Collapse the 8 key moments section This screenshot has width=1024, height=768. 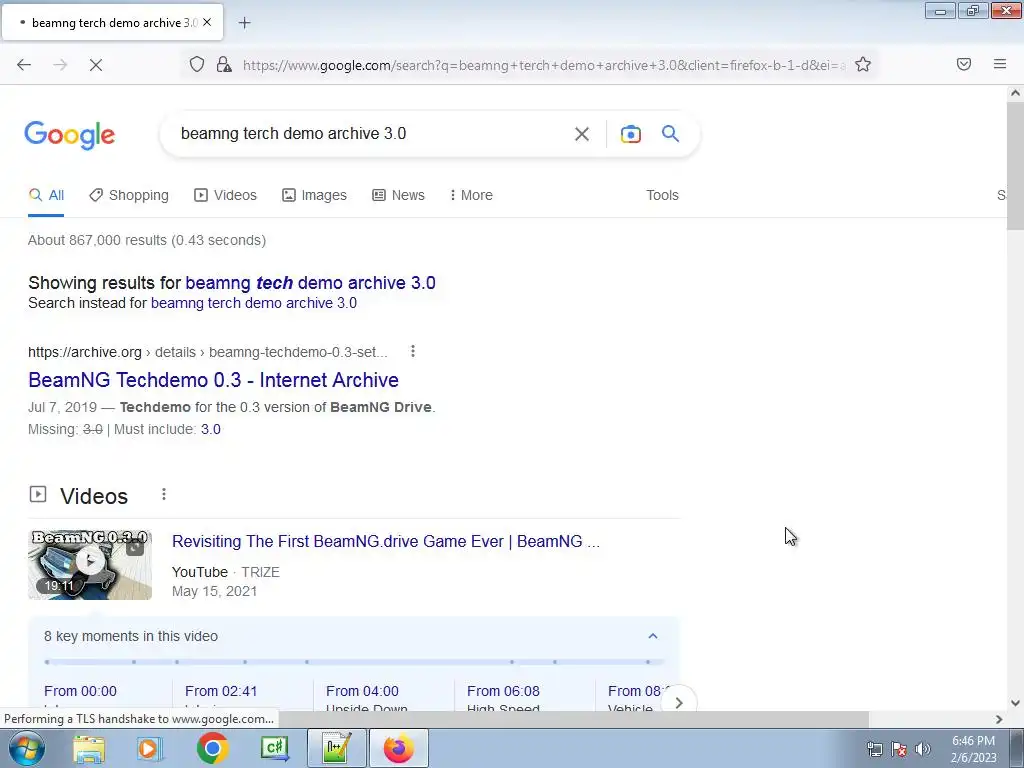click(x=652, y=635)
